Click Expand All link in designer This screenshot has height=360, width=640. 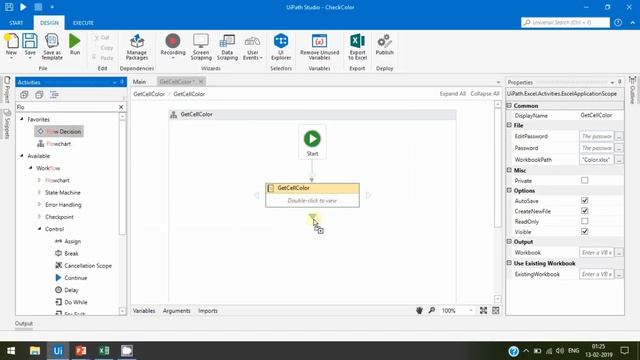pyautogui.click(x=452, y=93)
